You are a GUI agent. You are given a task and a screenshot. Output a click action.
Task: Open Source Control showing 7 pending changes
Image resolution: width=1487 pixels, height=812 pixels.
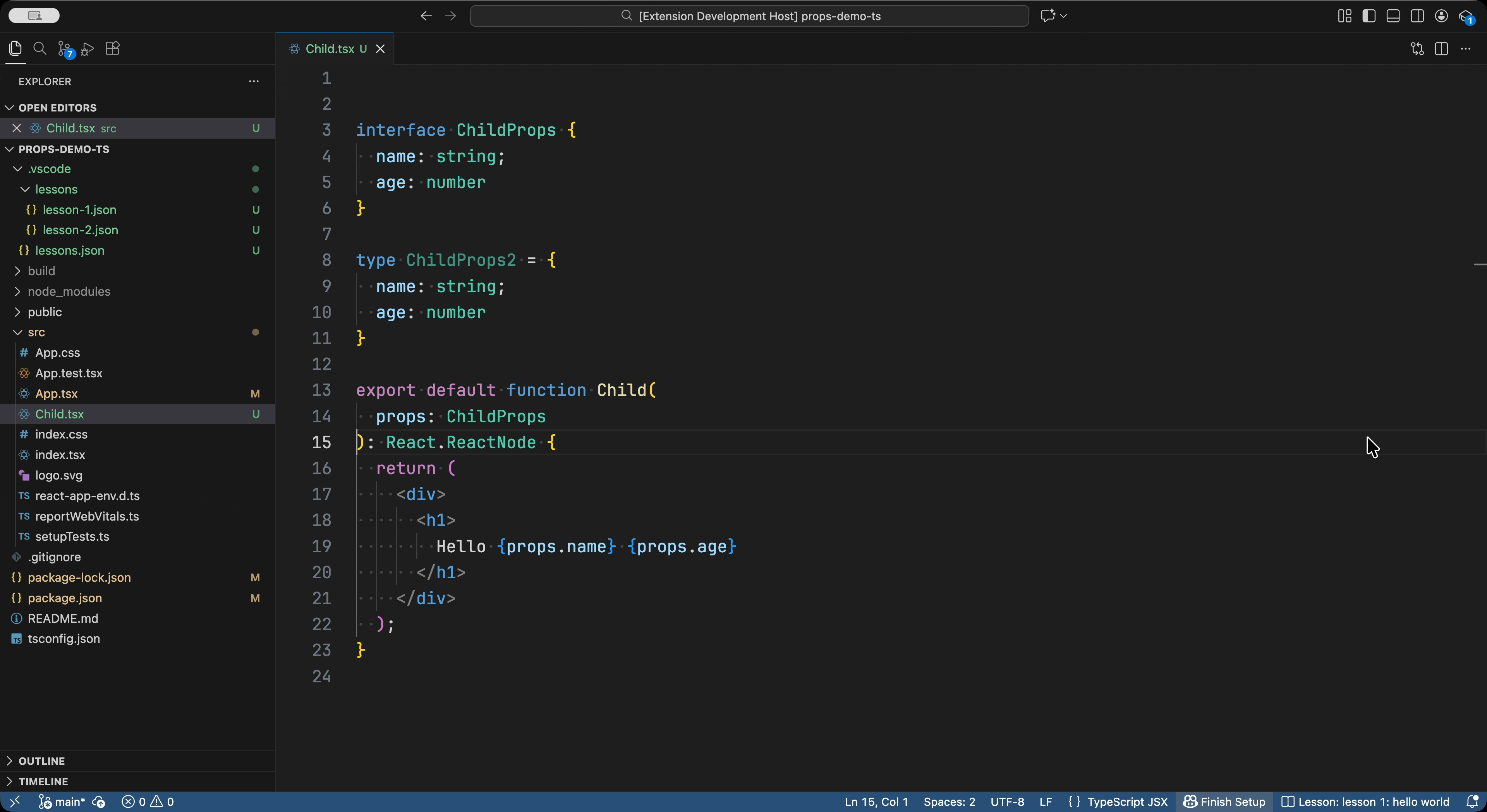64,48
